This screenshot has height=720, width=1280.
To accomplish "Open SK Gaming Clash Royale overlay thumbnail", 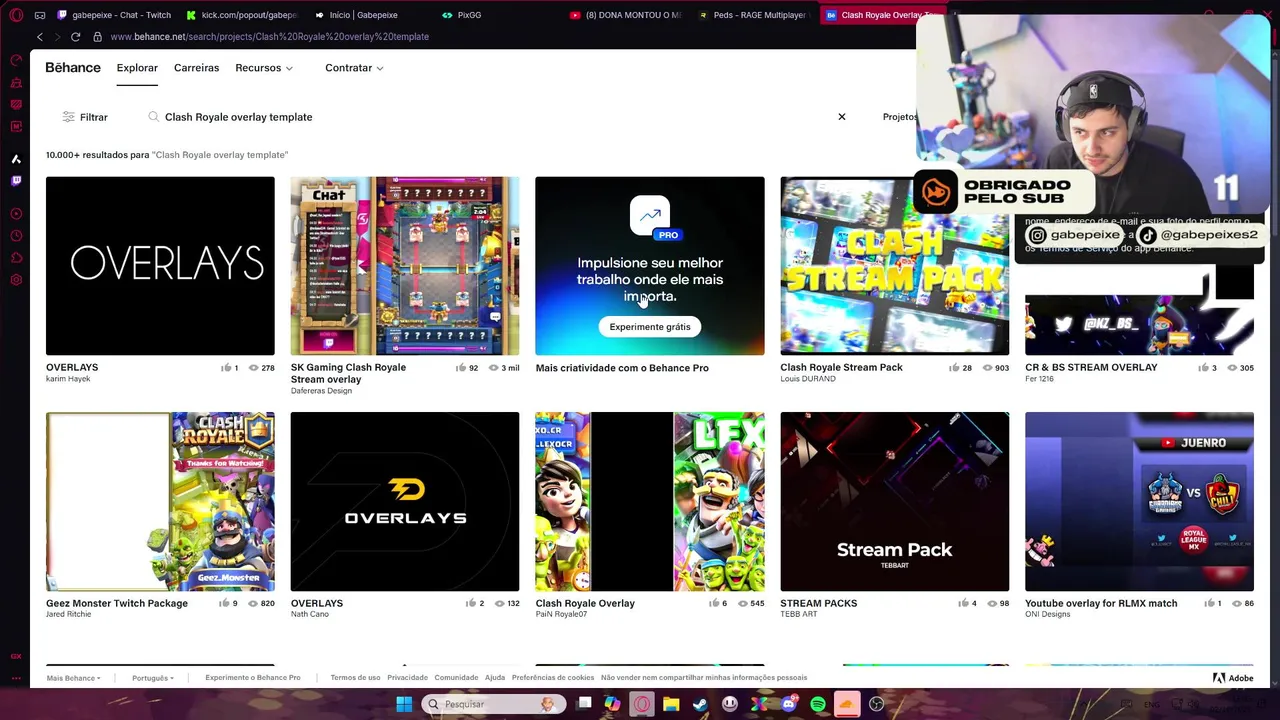I will (405, 266).
